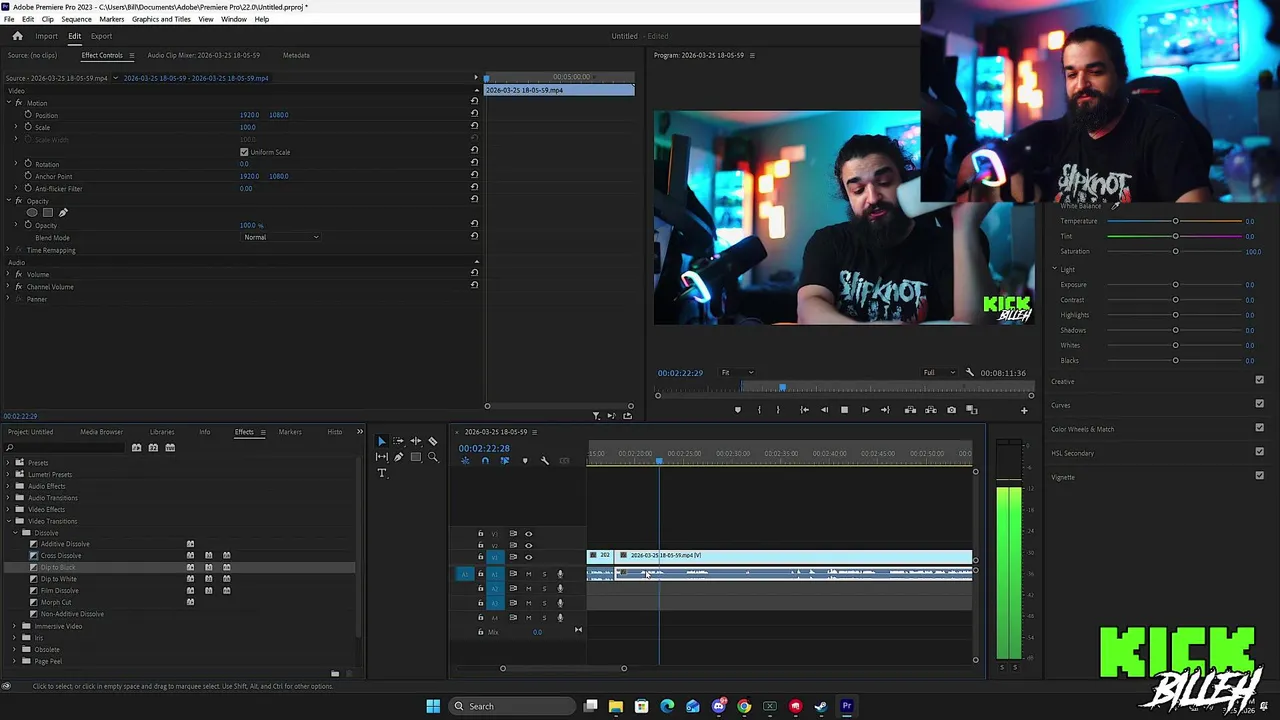Select Film Dissolve transition
This screenshot has width=1280, height=720.
coord(59,591)
